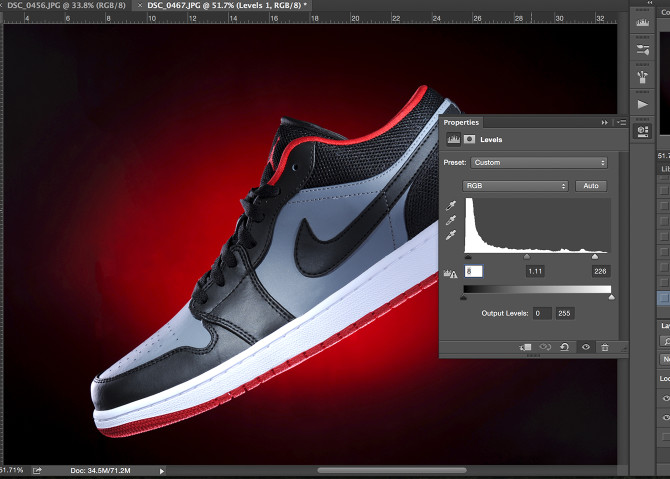Click the highlight field showing 226

point(600,271)
